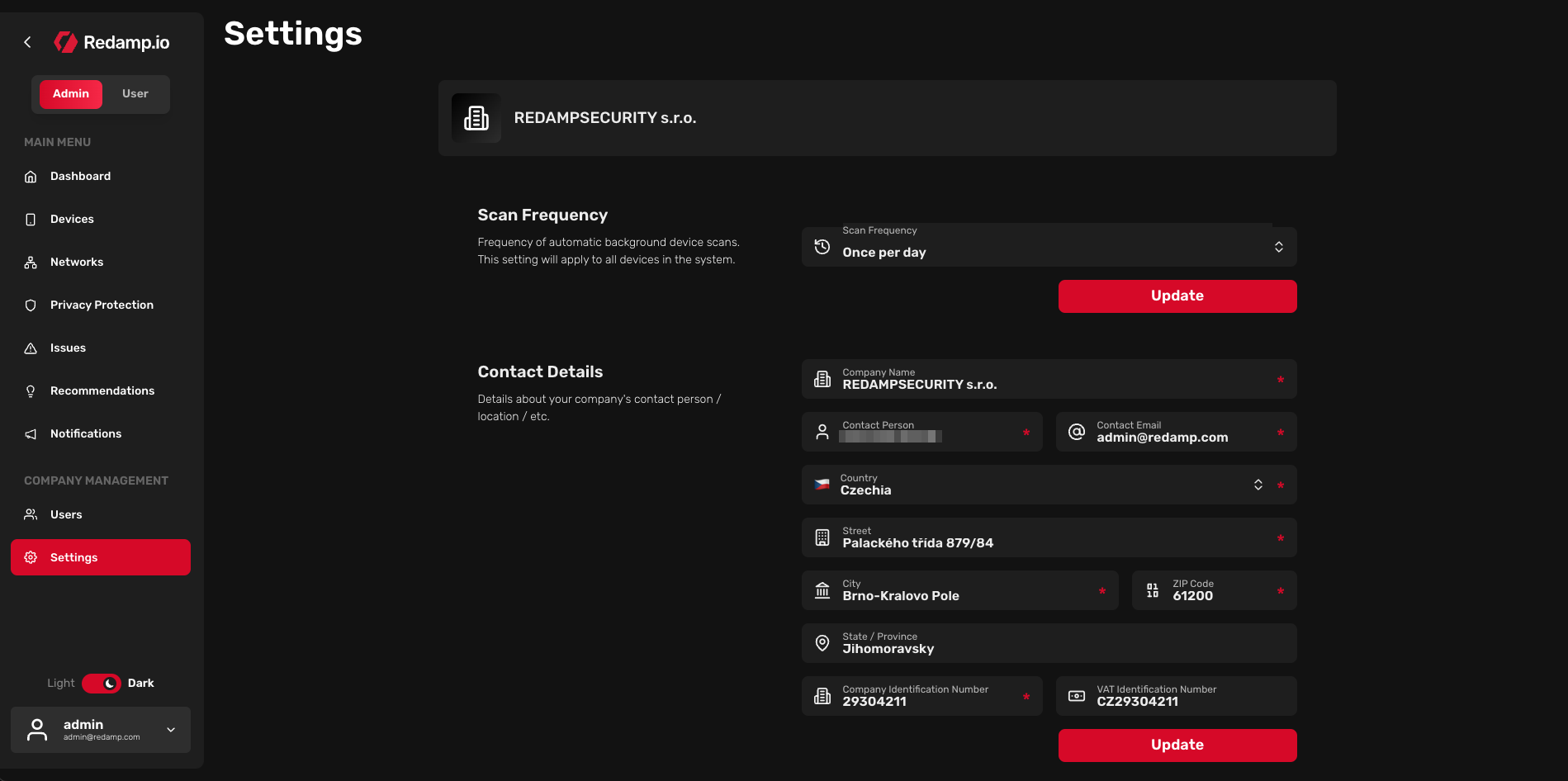Open the Dashboard menu item

click(101, 177)
